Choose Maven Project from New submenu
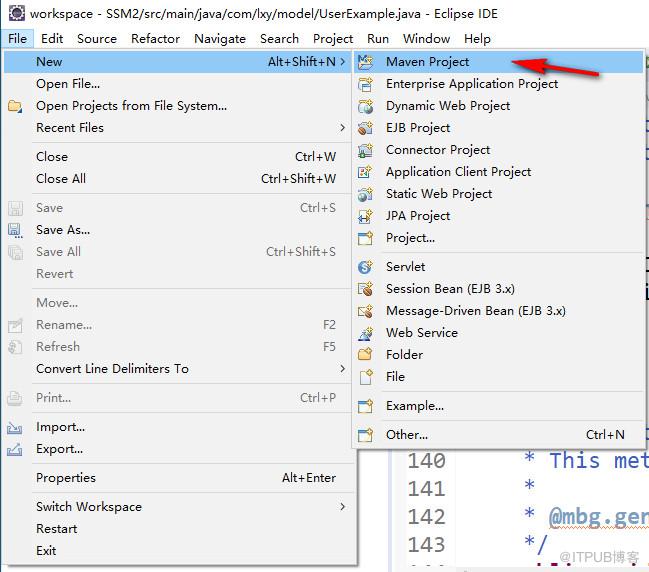The height and width of the screenshot is (572, 649). (x=499, y=62)
